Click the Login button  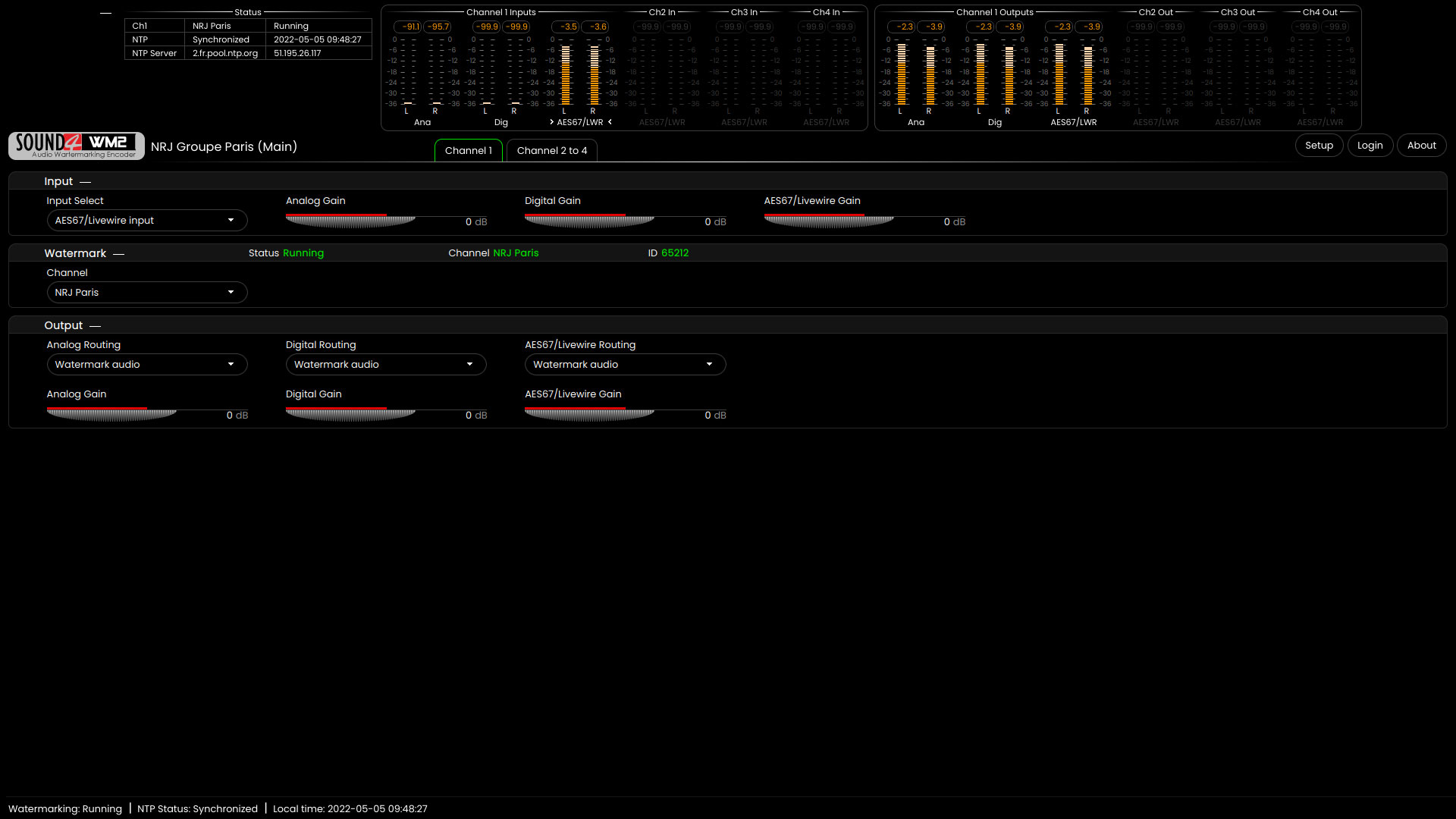coord(1370,146)
